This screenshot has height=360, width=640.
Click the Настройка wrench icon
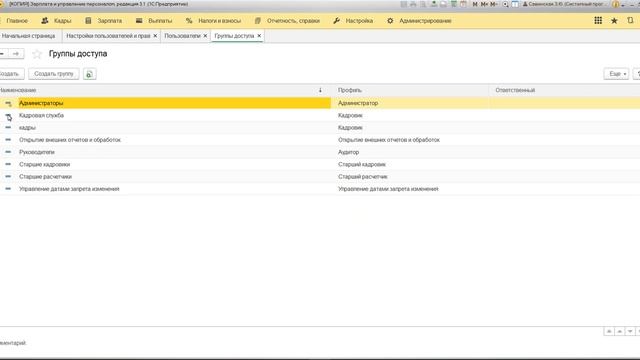pyautogui.click(x=336, y=20)
